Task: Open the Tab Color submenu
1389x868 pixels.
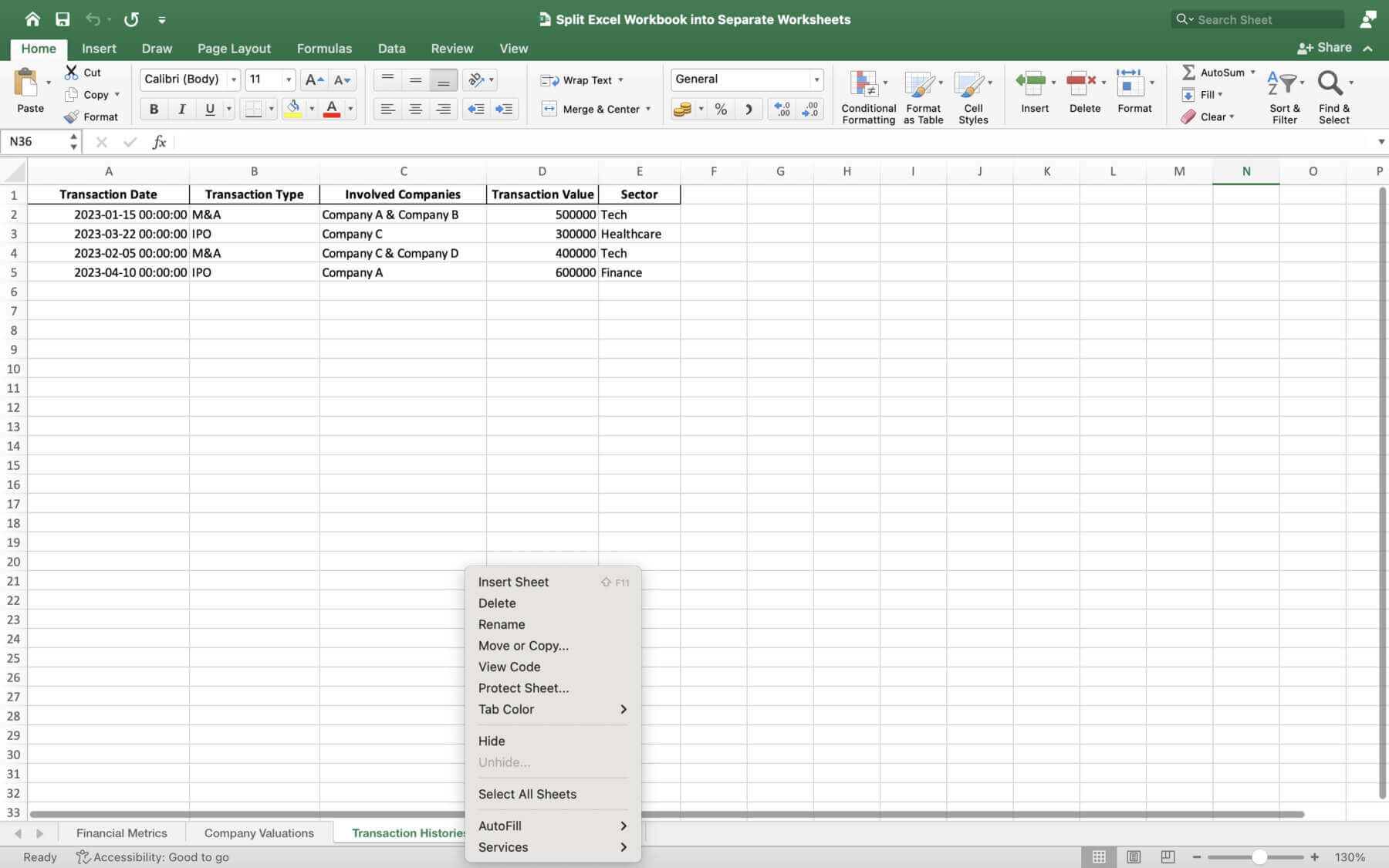Action: [x=553, y=709]
